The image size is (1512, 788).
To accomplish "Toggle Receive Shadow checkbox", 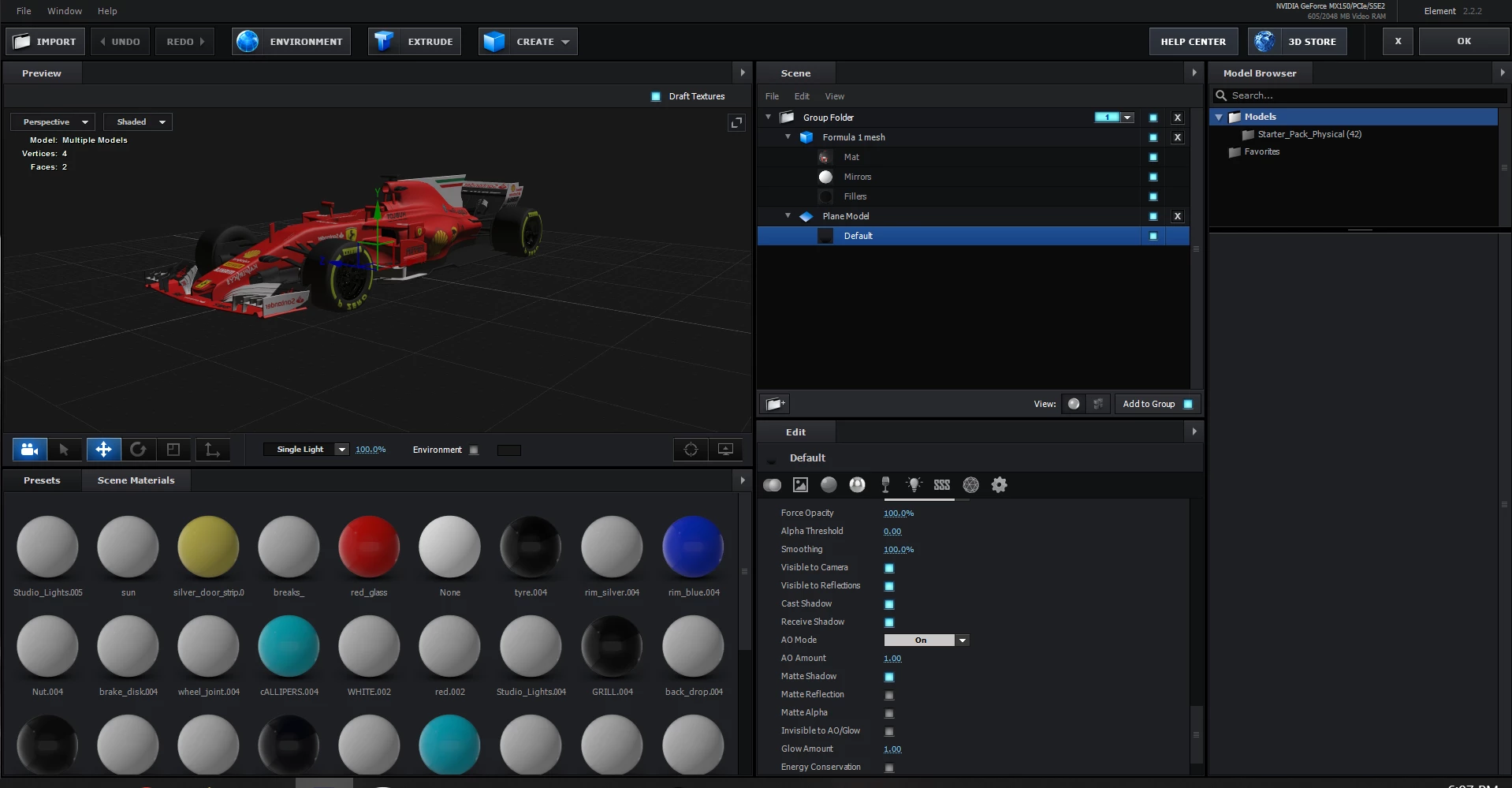I will click(x=889, y=622).
